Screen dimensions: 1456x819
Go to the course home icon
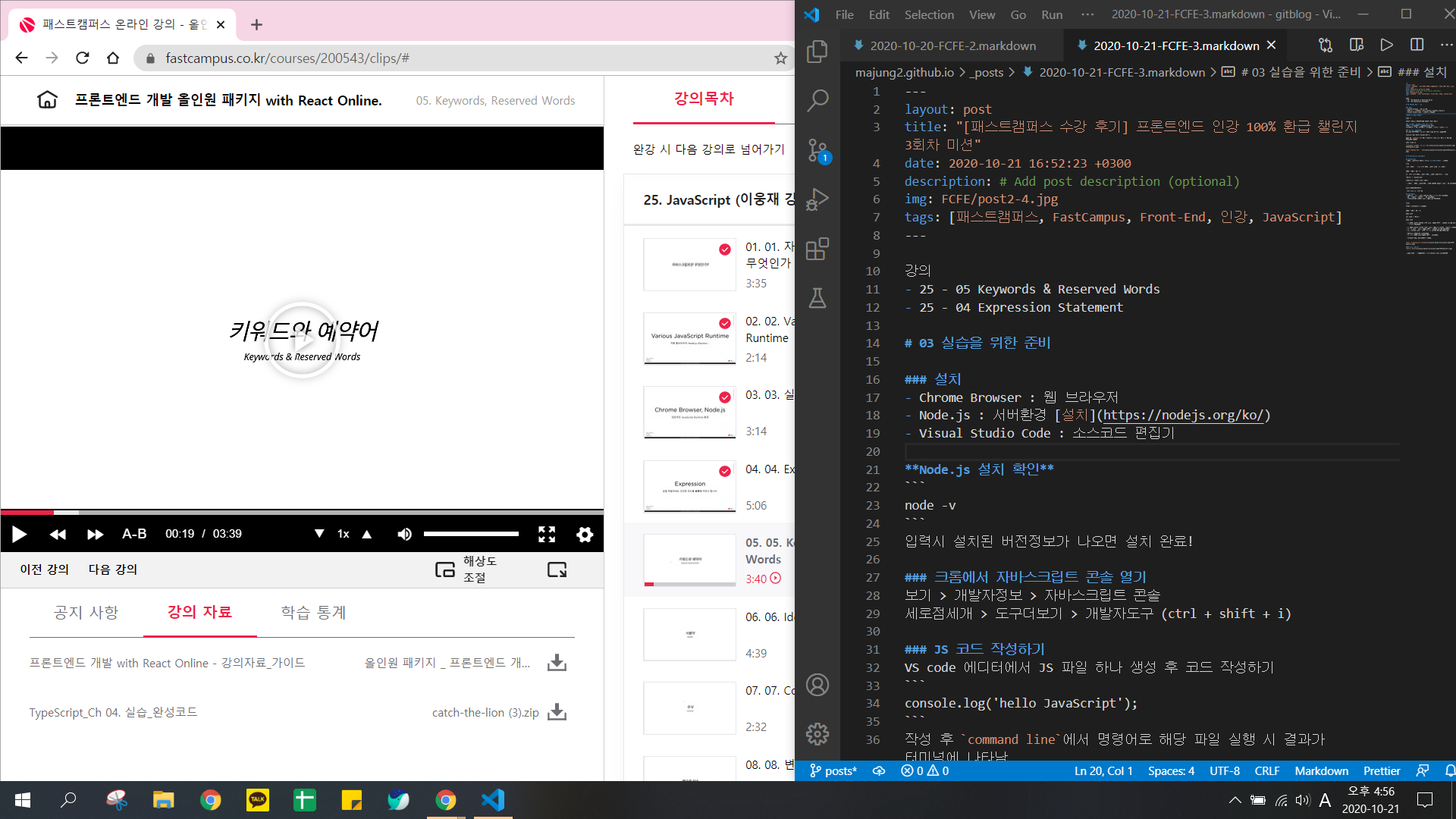point(47,100)
